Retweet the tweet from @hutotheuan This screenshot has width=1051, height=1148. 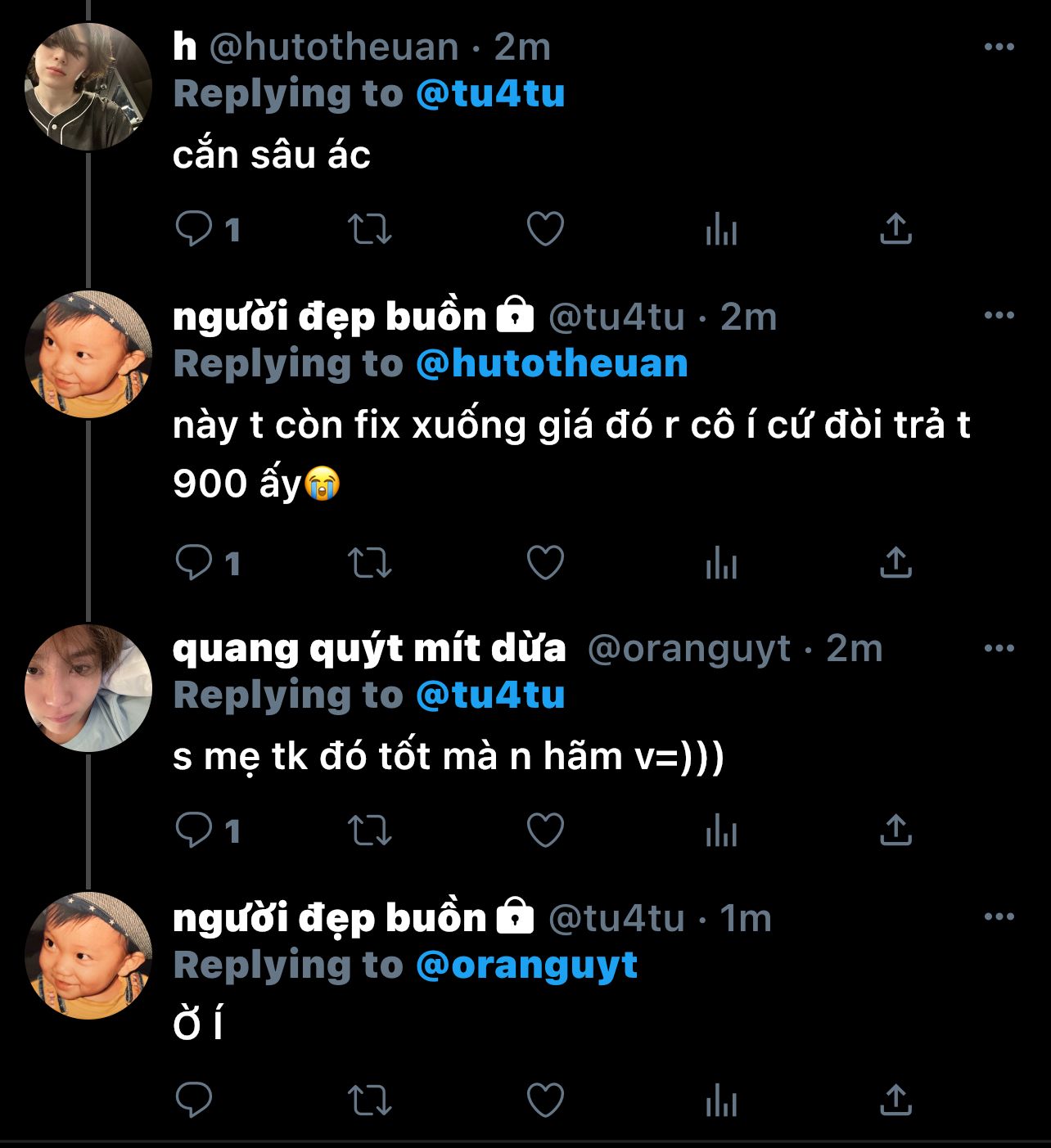pyautogui.click(x=370, y=229)
